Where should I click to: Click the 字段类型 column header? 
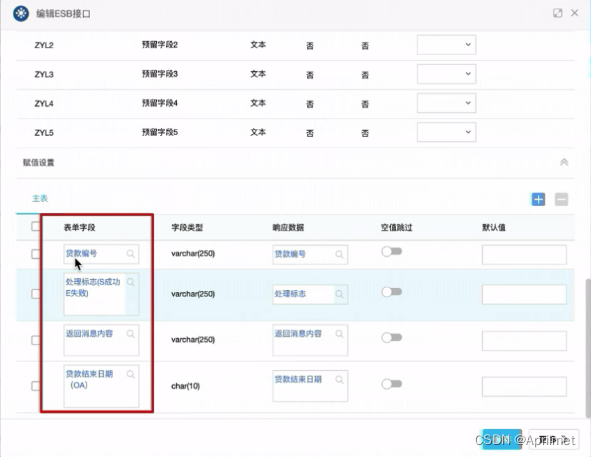187,227
